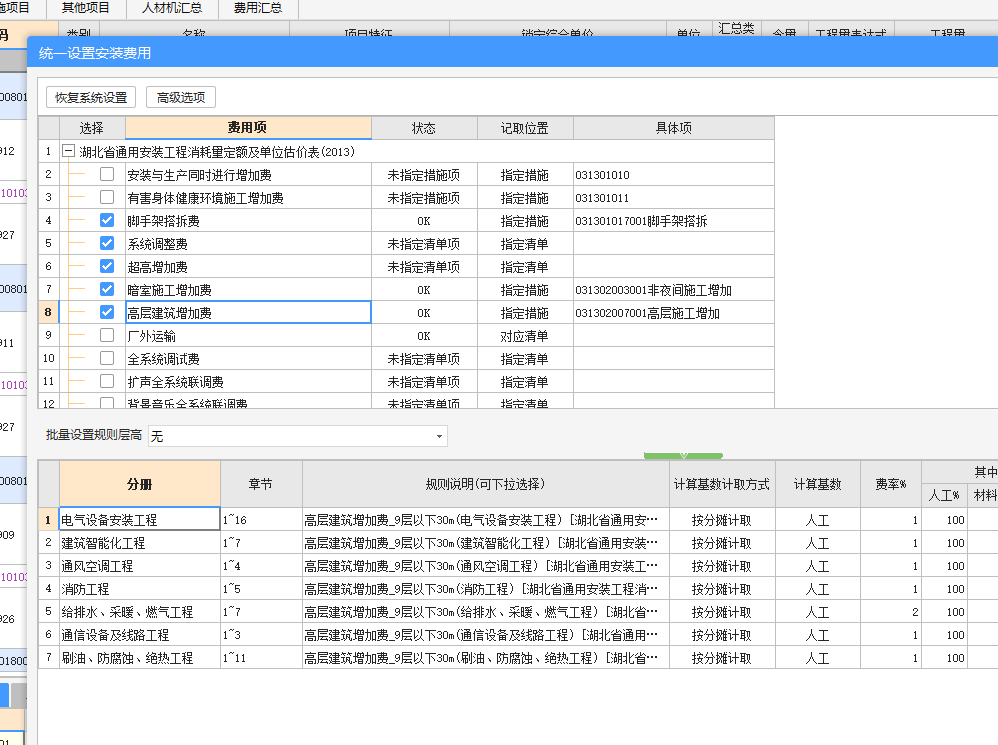Collapse the panel with the green splitter handle
This screenshot has height=745, width=998.
[683, 456]
